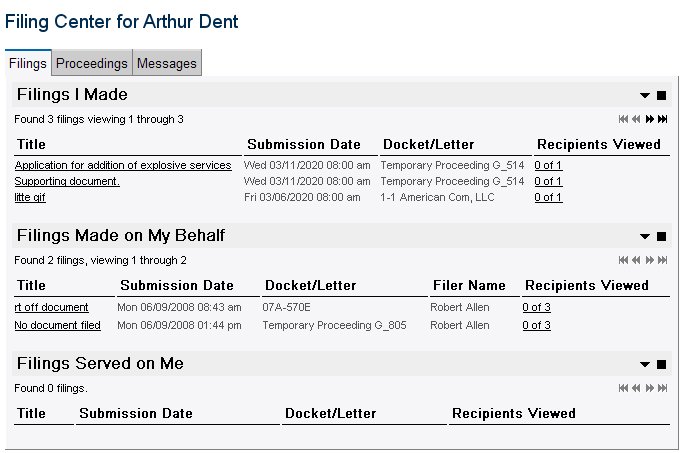Click the square icon in Filings Made on My Behalf header

[662, 236]
